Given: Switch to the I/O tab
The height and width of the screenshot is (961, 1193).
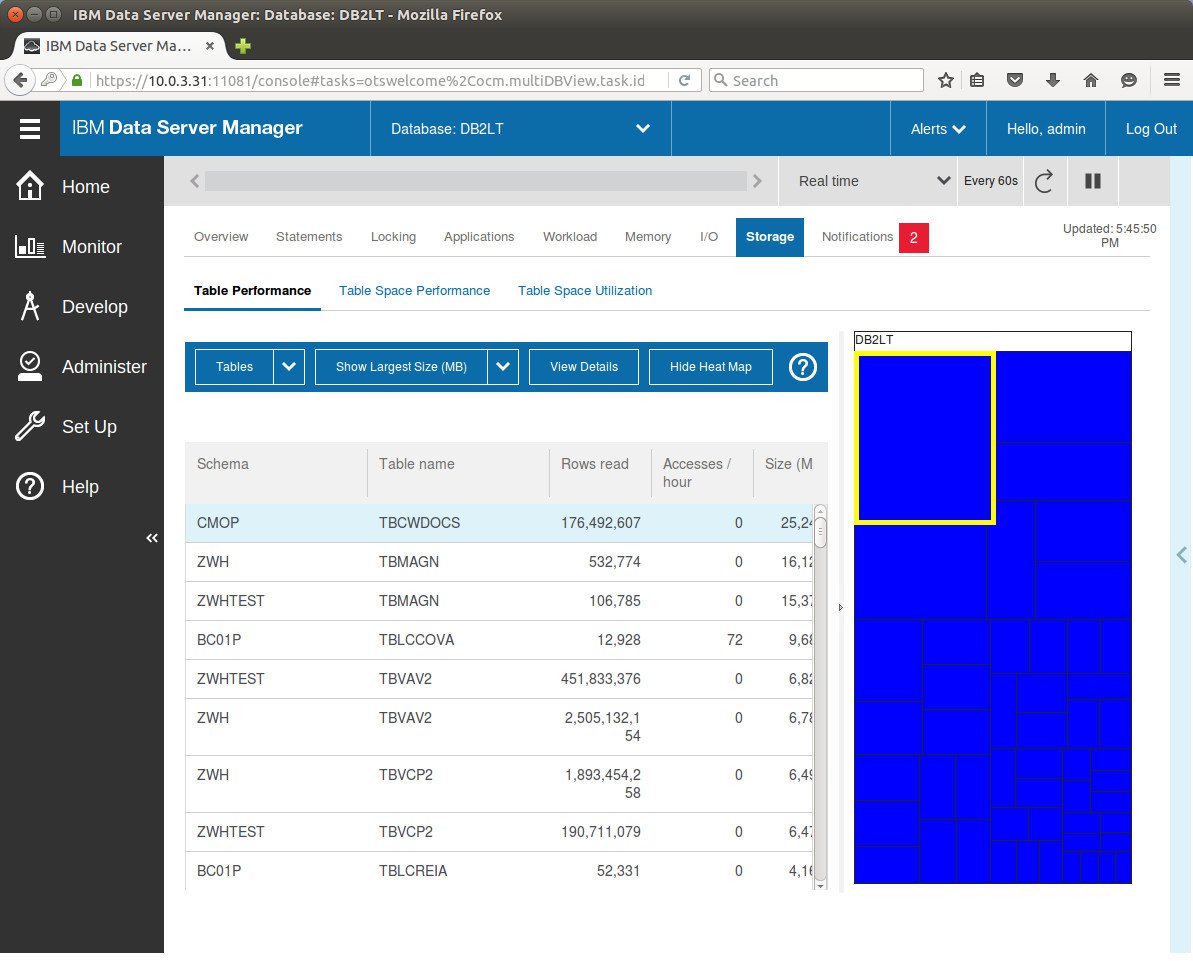Looking at the screenshot, I should 709,237.
